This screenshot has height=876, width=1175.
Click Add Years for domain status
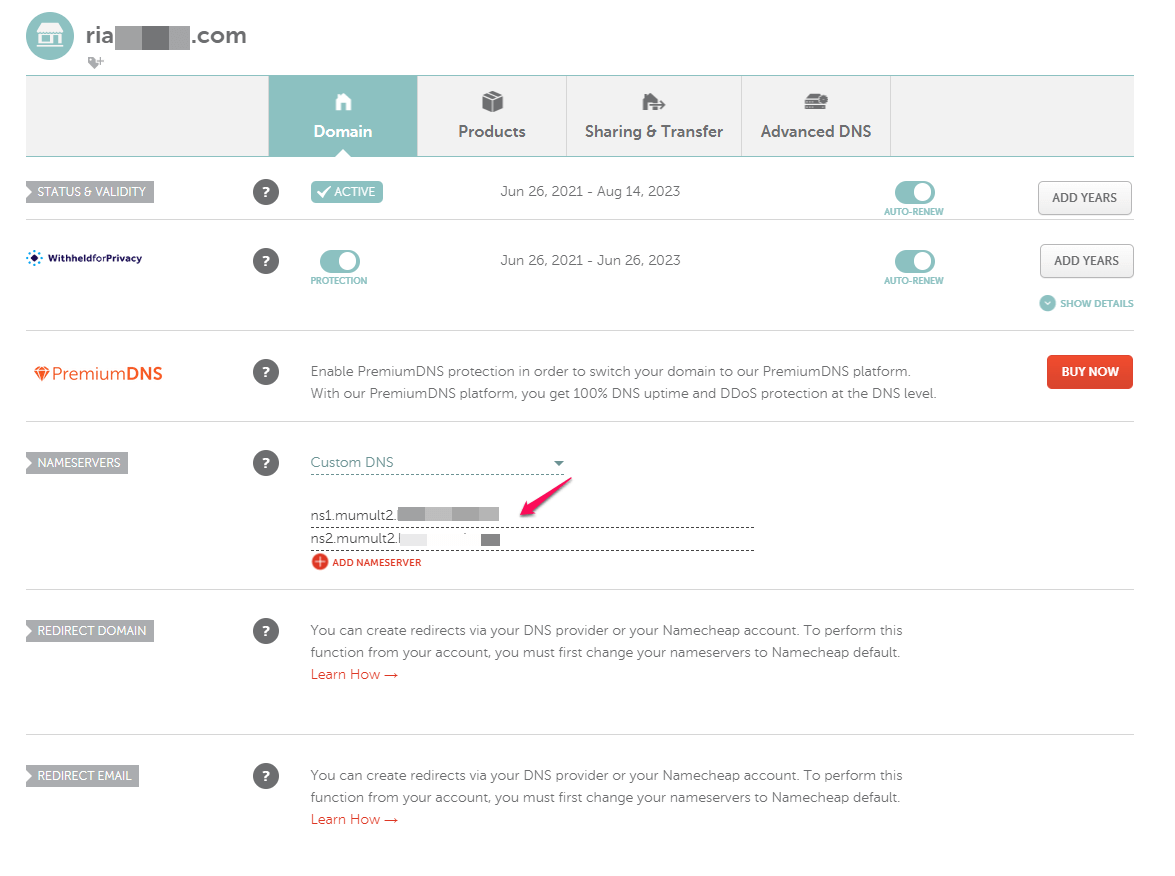(x=1084, y=198)
